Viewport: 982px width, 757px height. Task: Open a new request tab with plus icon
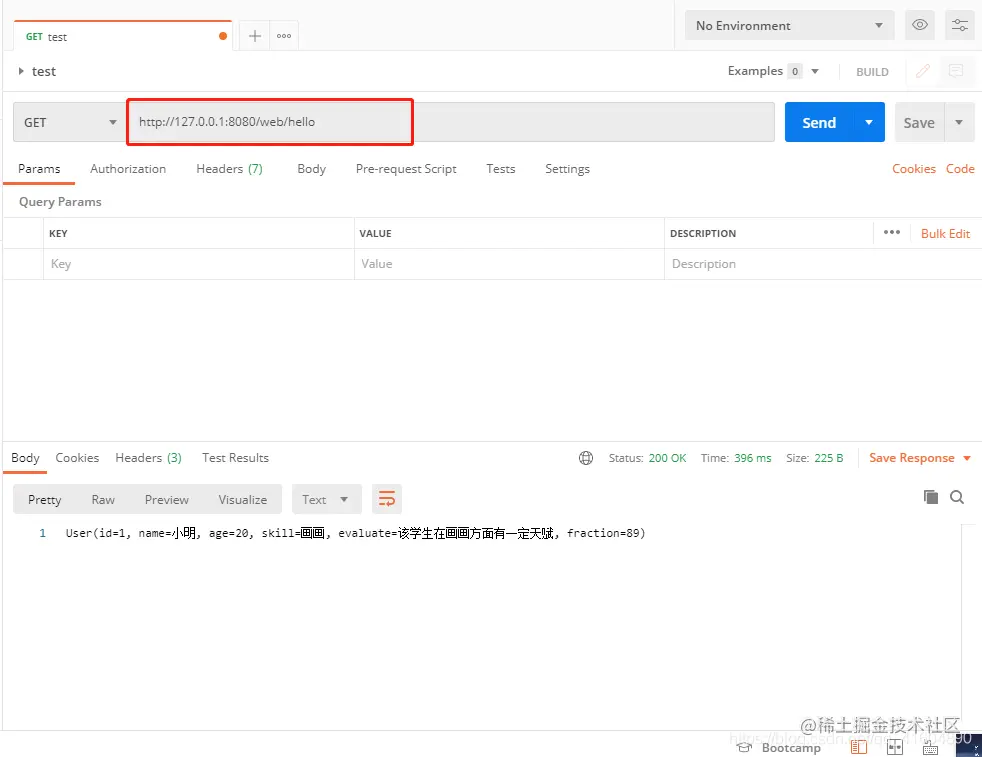[254, 36]
